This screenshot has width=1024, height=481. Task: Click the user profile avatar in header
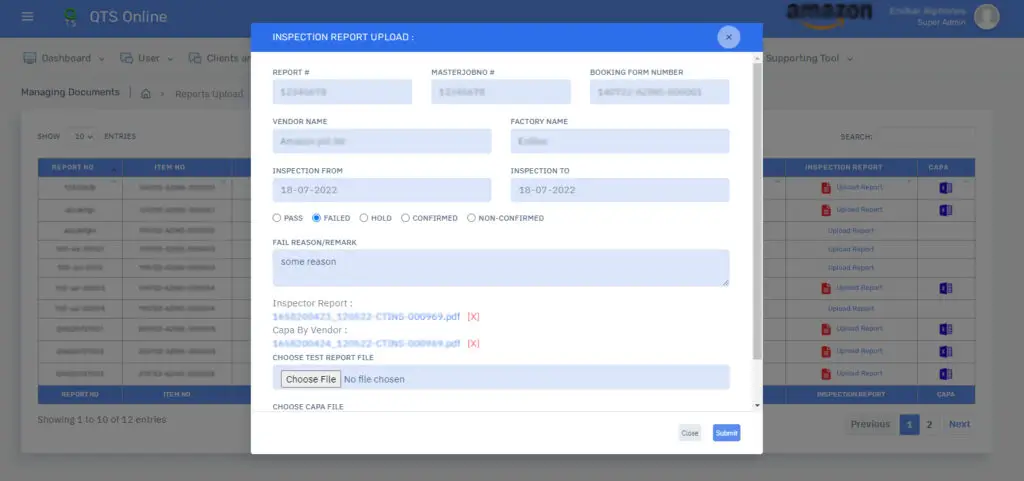[986, 16]
